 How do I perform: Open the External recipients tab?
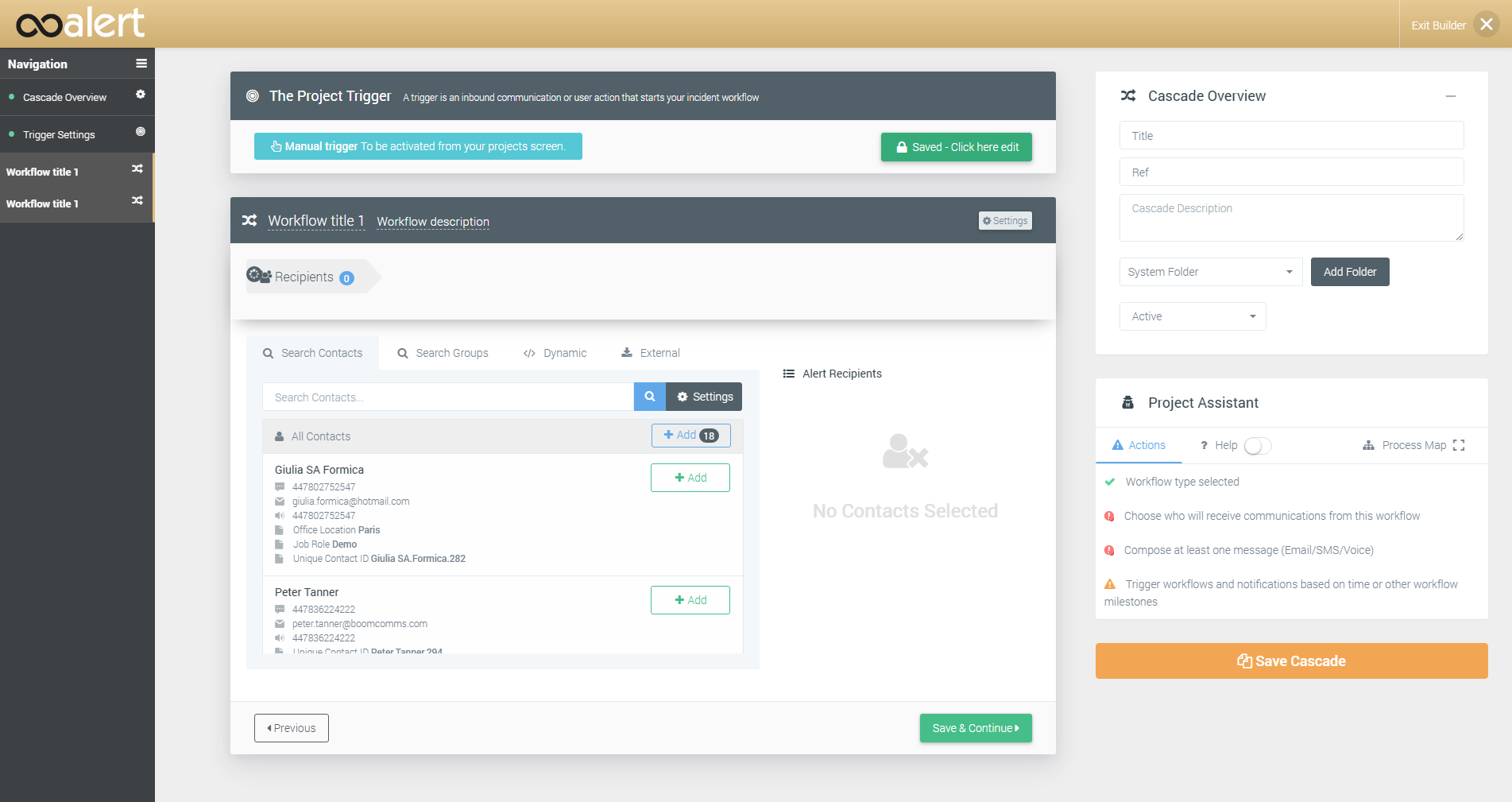tap(650, 353)
